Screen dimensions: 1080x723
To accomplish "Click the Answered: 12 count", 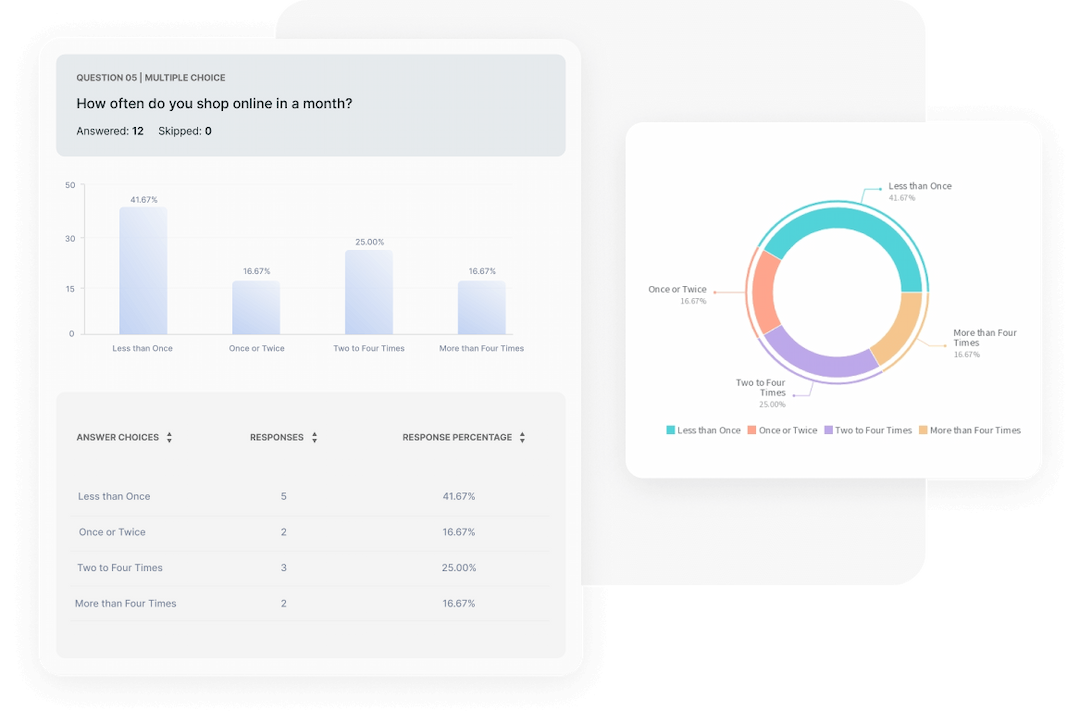I will 109,130.
